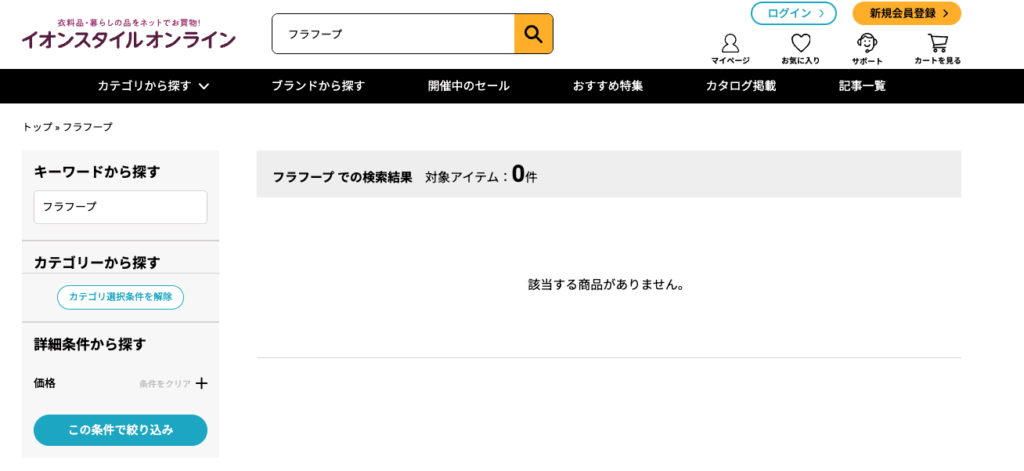Screen dimensions: 1024x471
Task: Click カテゴリ選択条件を解除 button
Action: click(120, 297)
